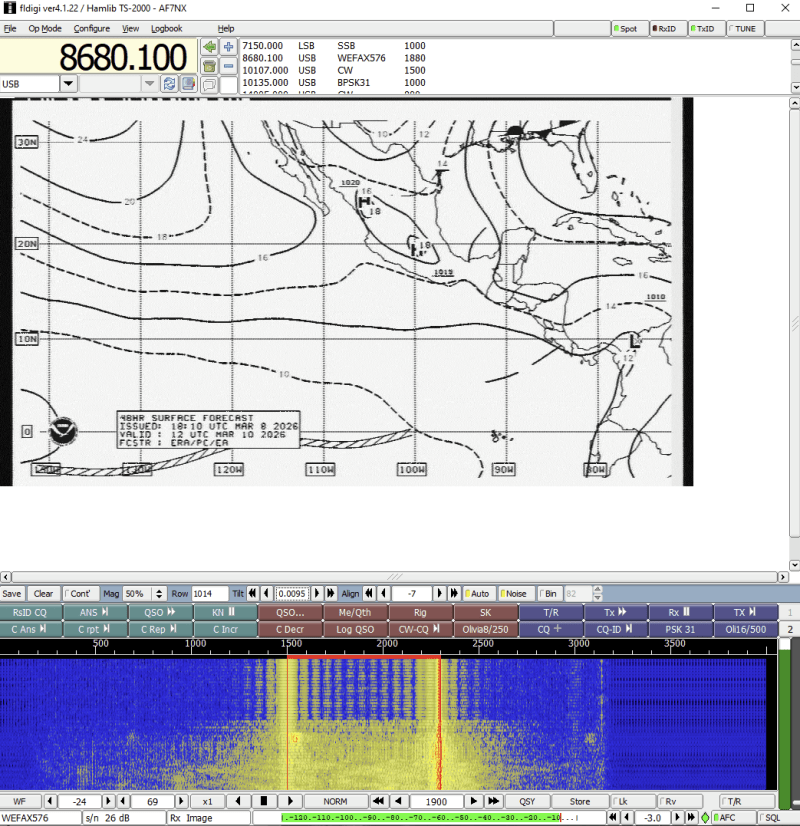Click the speech bubble icon near frequency list
This screenshot has width=800, height=826.
pyautogui.click(x=209, y=85)
